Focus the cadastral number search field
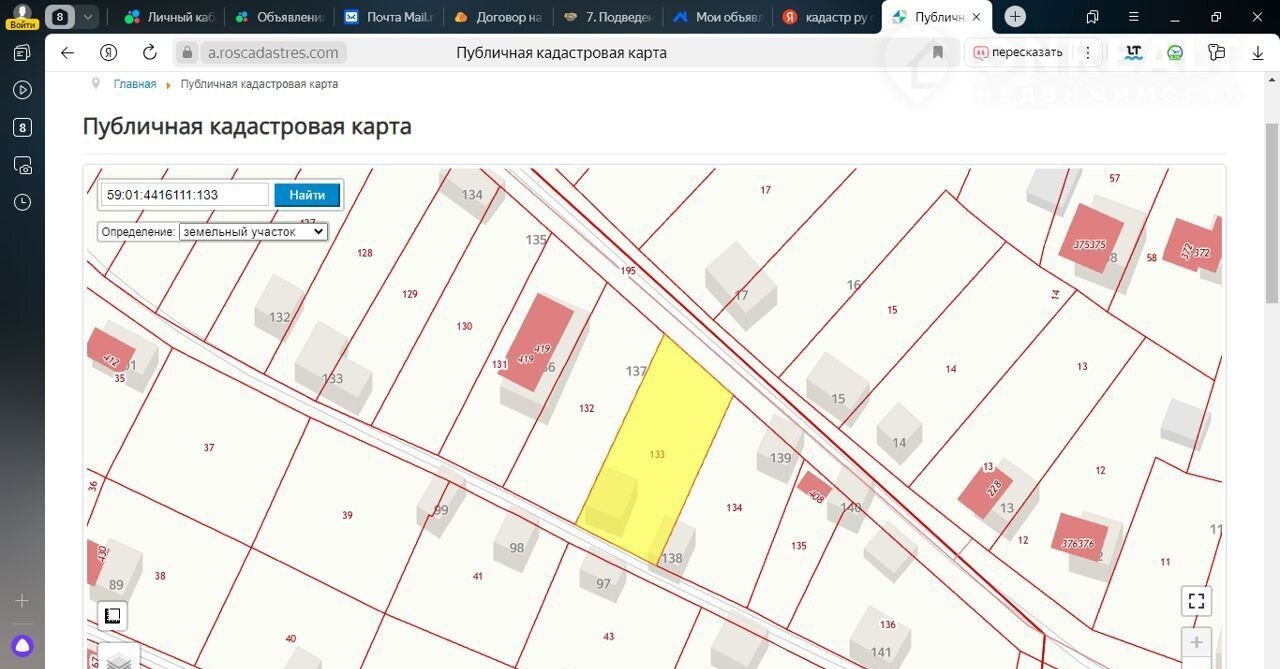1280x669 pixels. (185, 195)
